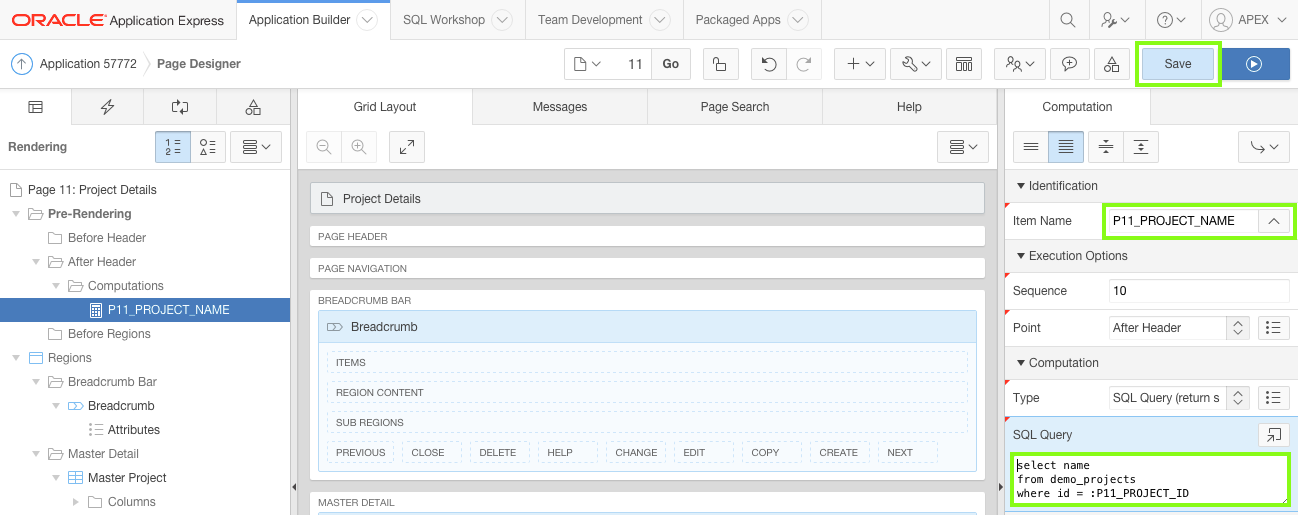Screen dimensions: 1298x515
Task: Click the page lock icon button
Action: 720,64
